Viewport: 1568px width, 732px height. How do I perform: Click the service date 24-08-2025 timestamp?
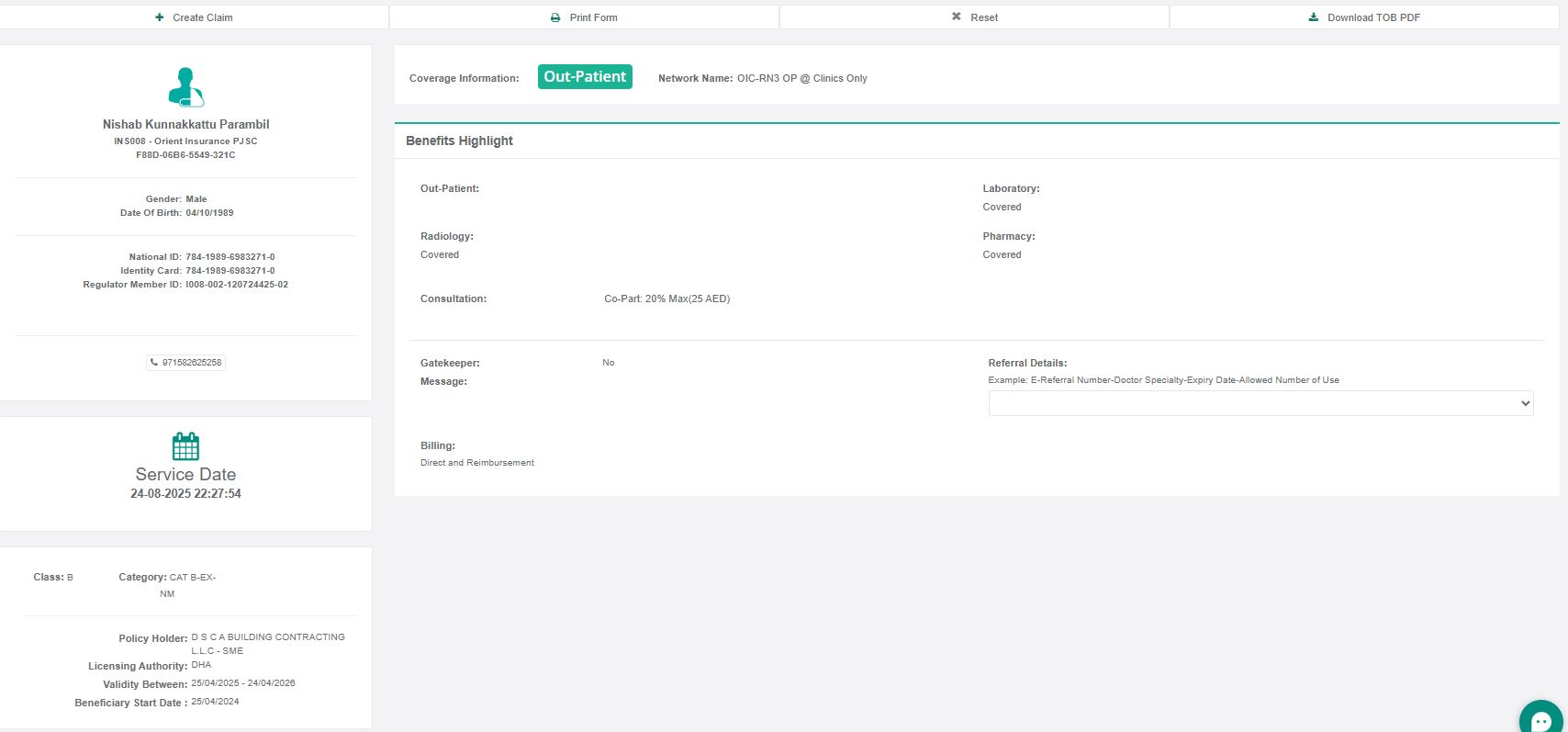click(x=185, y=494)
